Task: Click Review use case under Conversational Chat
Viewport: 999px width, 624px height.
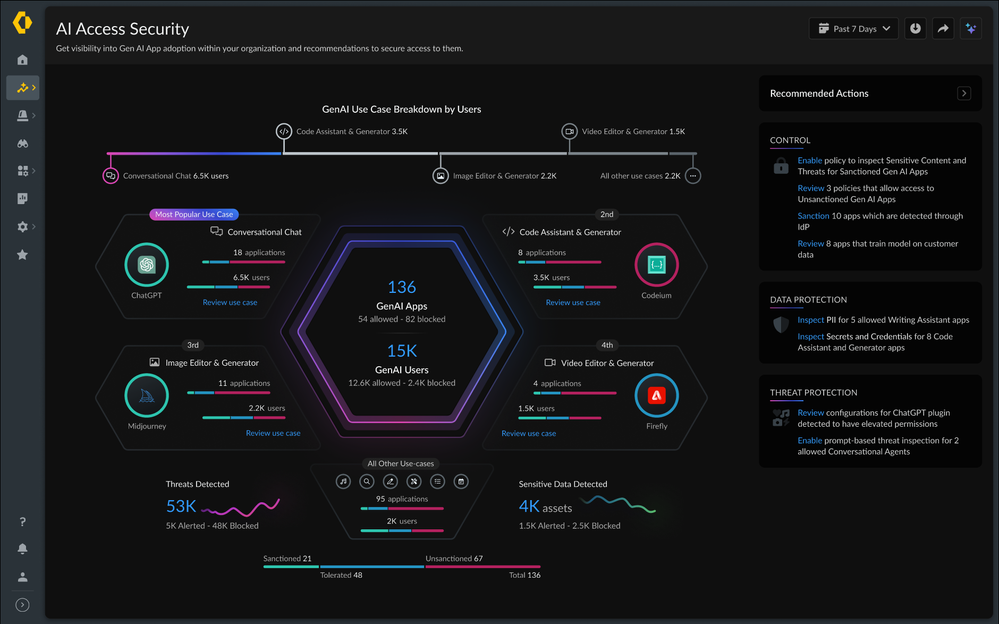Action: [x=230, y=302]
